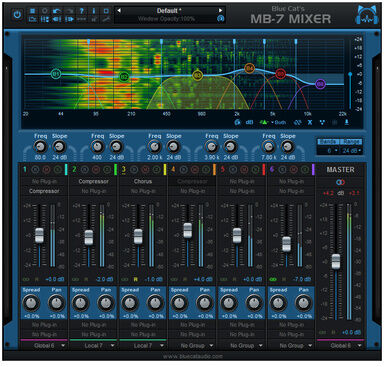
Task: Open band 1 Global 6 group dropdown
Action: click(x=44, y=346)
